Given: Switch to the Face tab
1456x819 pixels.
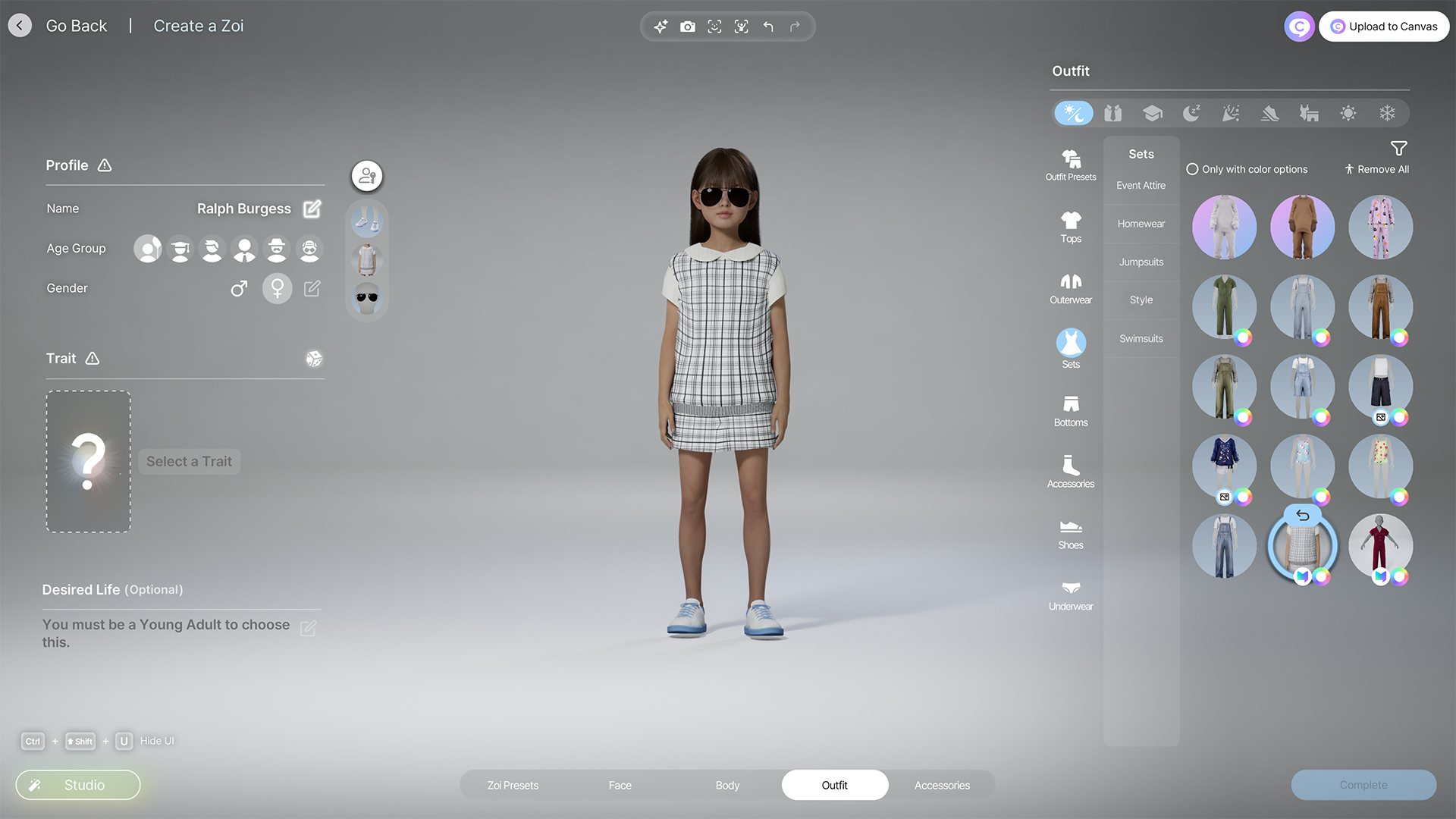Looking at the screenshot, I should pyautogui.click(x=620, y=785).
